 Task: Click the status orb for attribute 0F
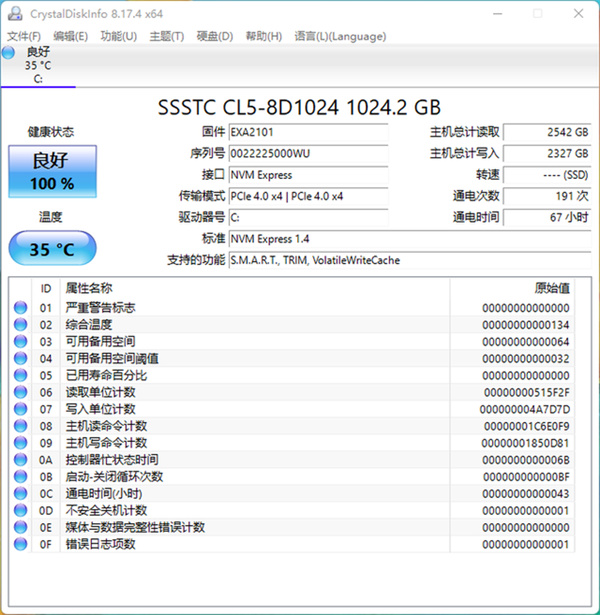pos(20,544)
